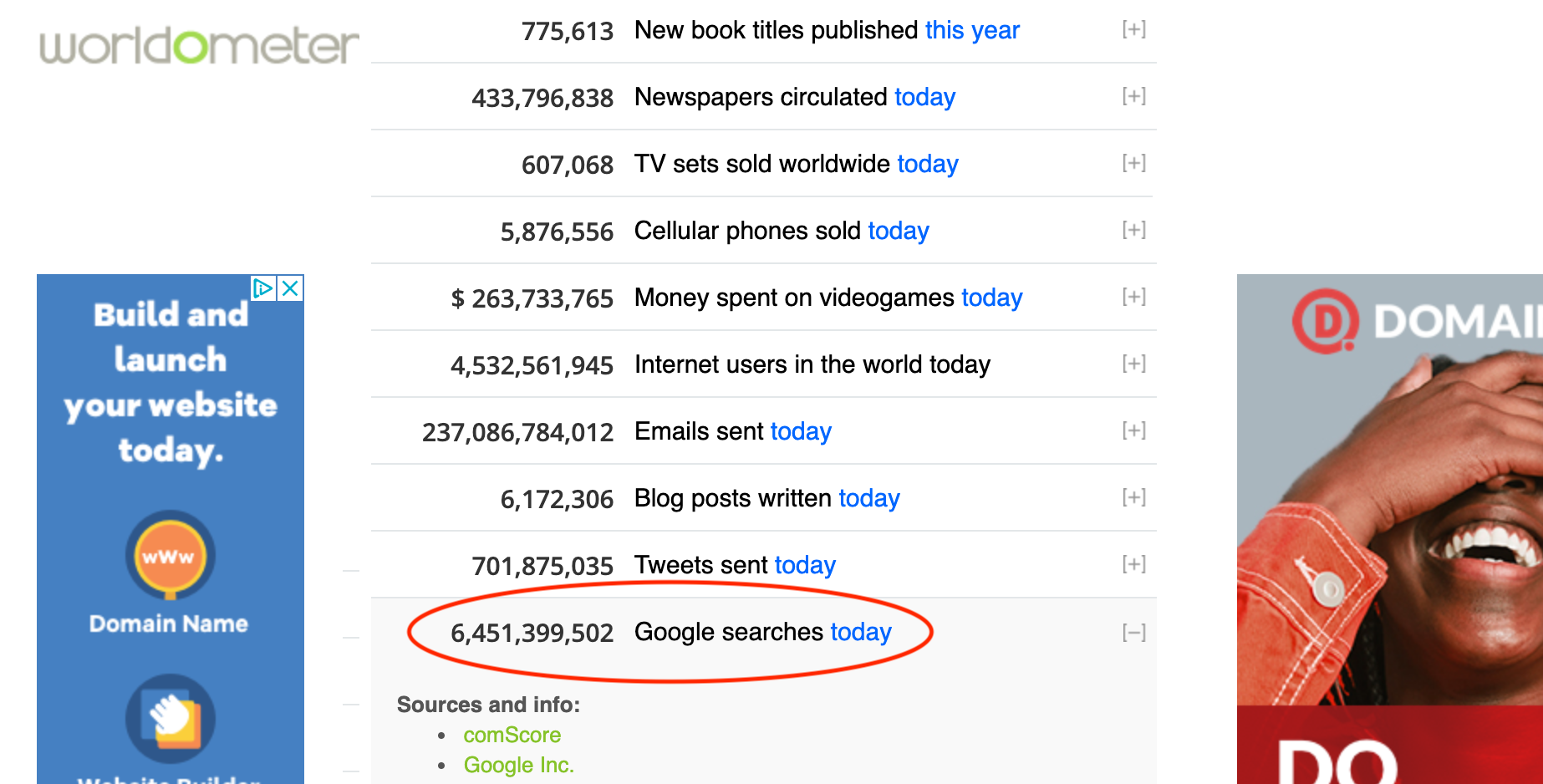Close the left ad with X icon
The width and height of the screenshot is (1543, 784).
(x=290, y=288)
